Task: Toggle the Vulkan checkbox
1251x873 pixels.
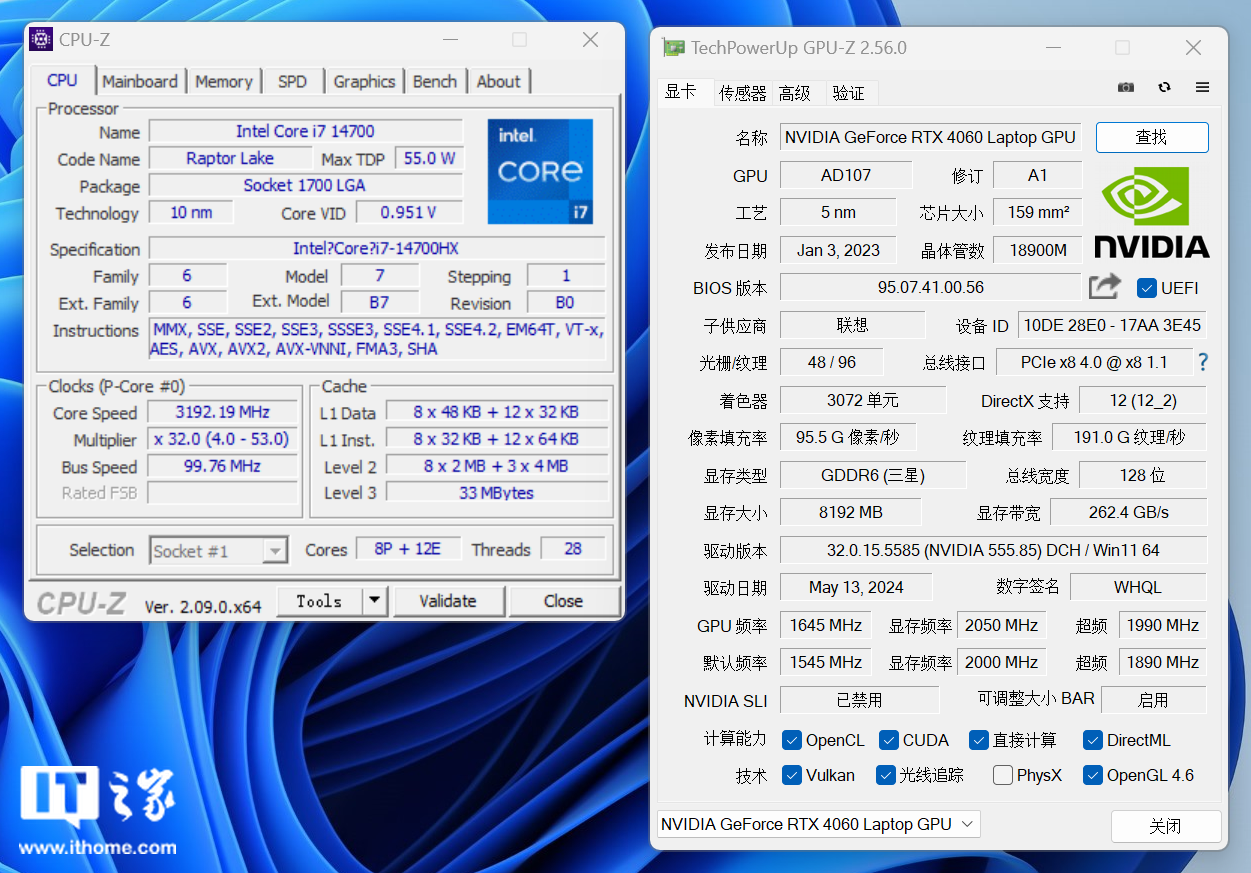Action: click(792, 775)
